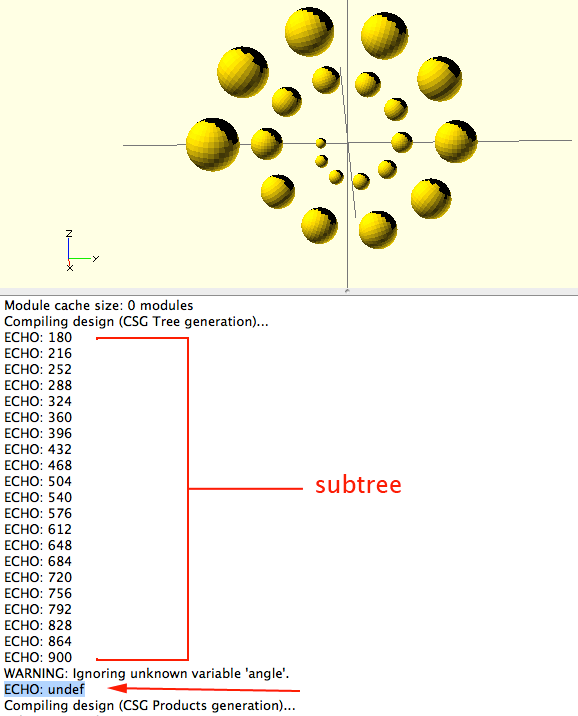This screenshot has width=578, height=716.
Task: Click the 'Module cache size: 0 modules' line
Action: pos(99,305)
